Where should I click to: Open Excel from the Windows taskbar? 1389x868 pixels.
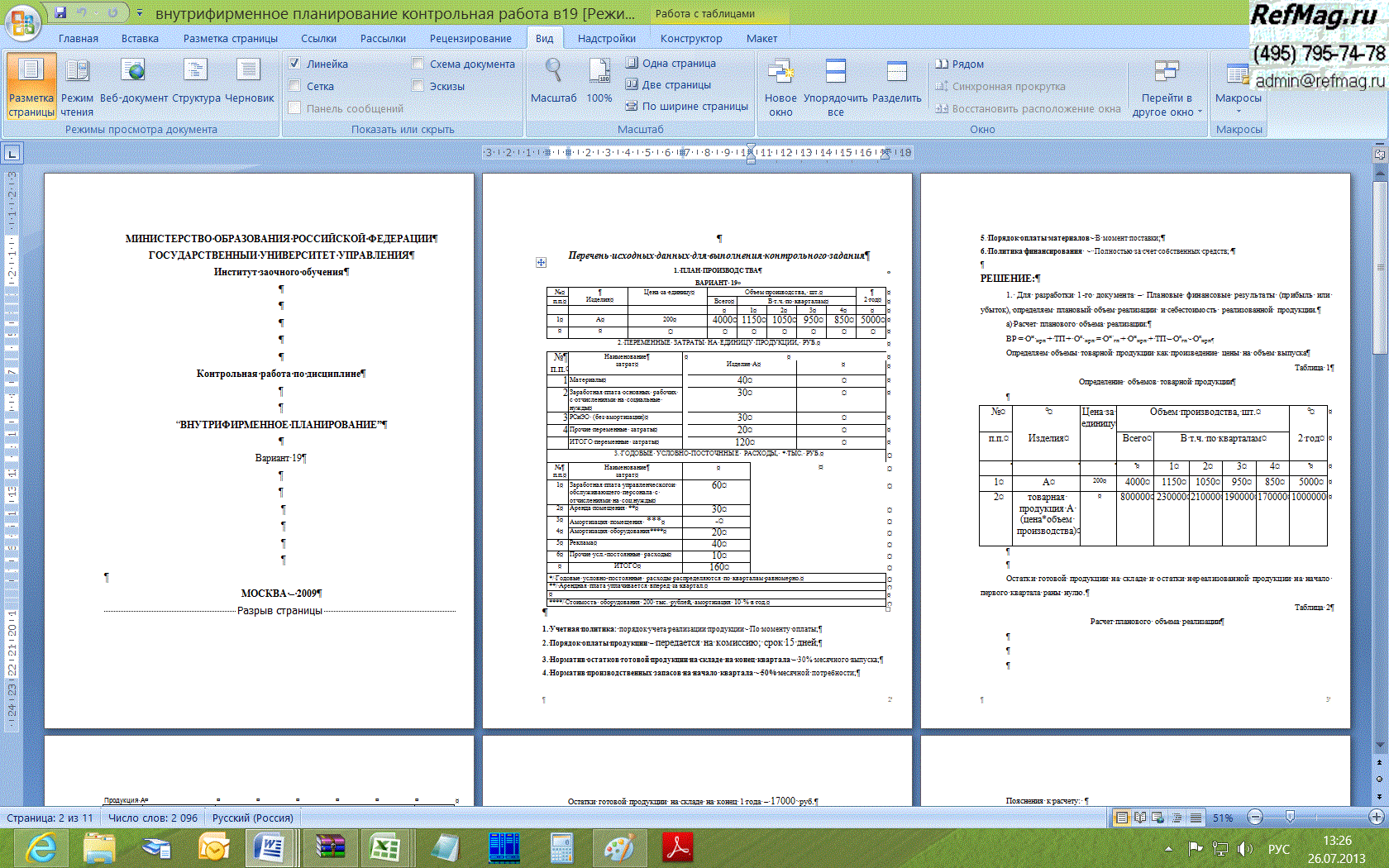click(x=384, y=847)
